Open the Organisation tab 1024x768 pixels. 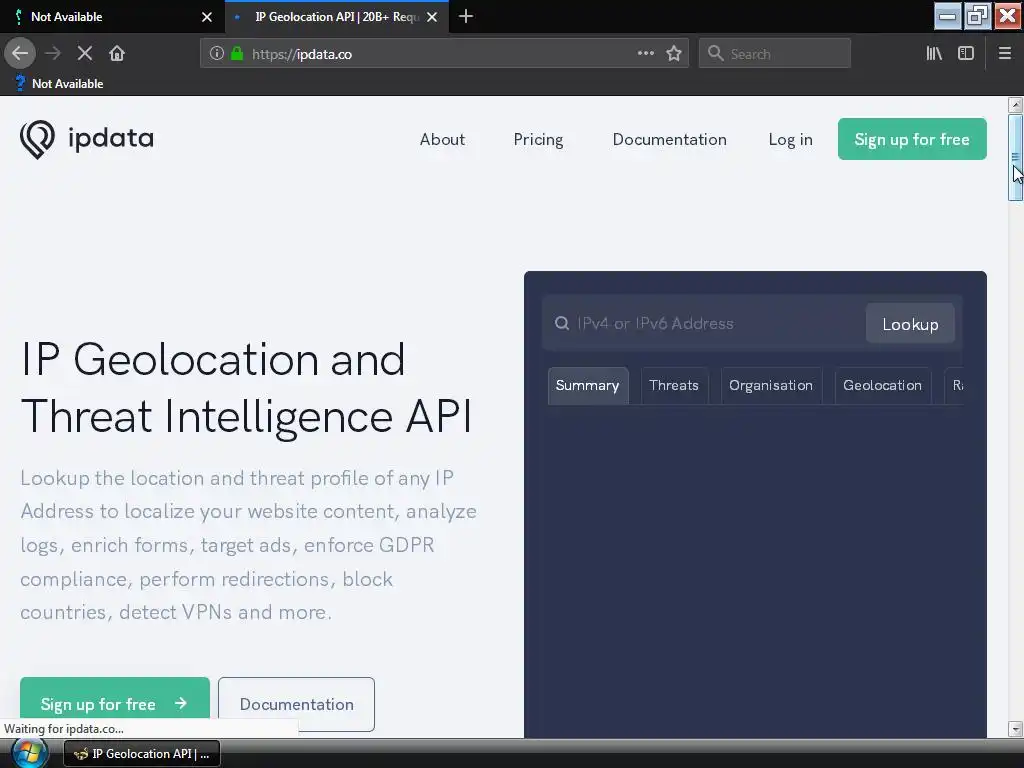tap(771, 385)
